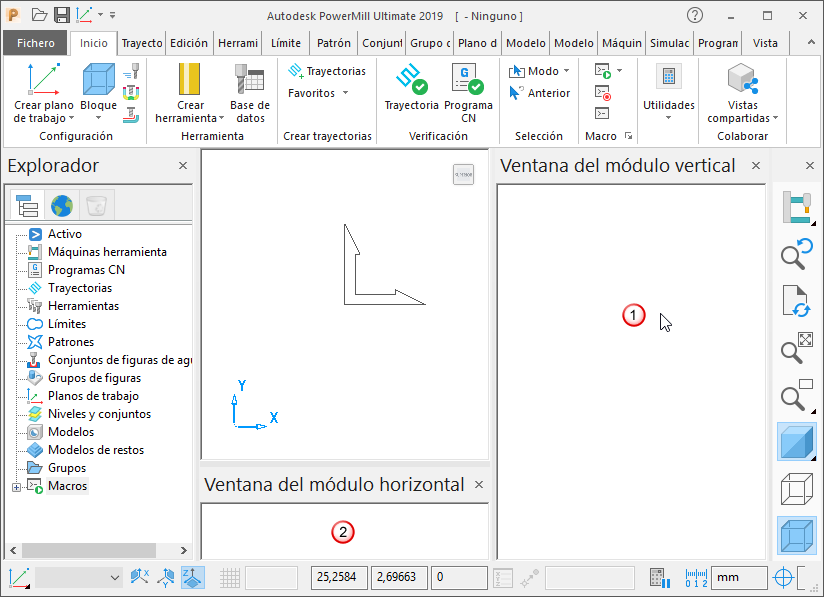Switch to the Edición ribbon tab
The image size is (824, 597).
[189, 43]
